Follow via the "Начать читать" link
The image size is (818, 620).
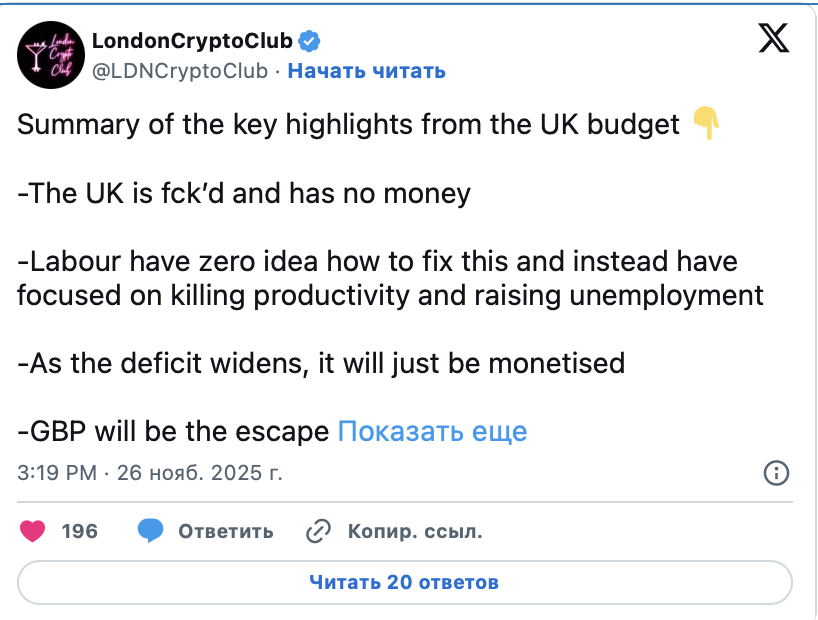click(366, 71)
